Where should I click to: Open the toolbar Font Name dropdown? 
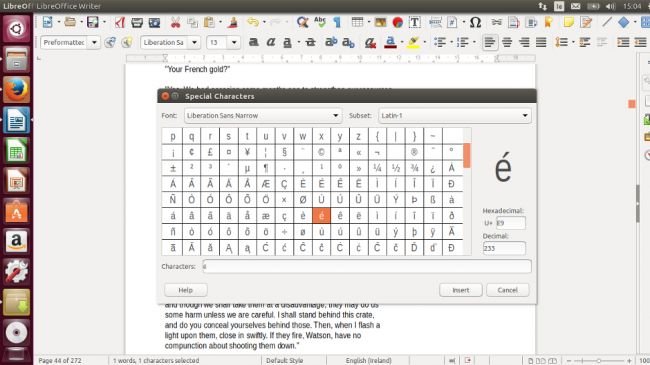coord(194,42)
